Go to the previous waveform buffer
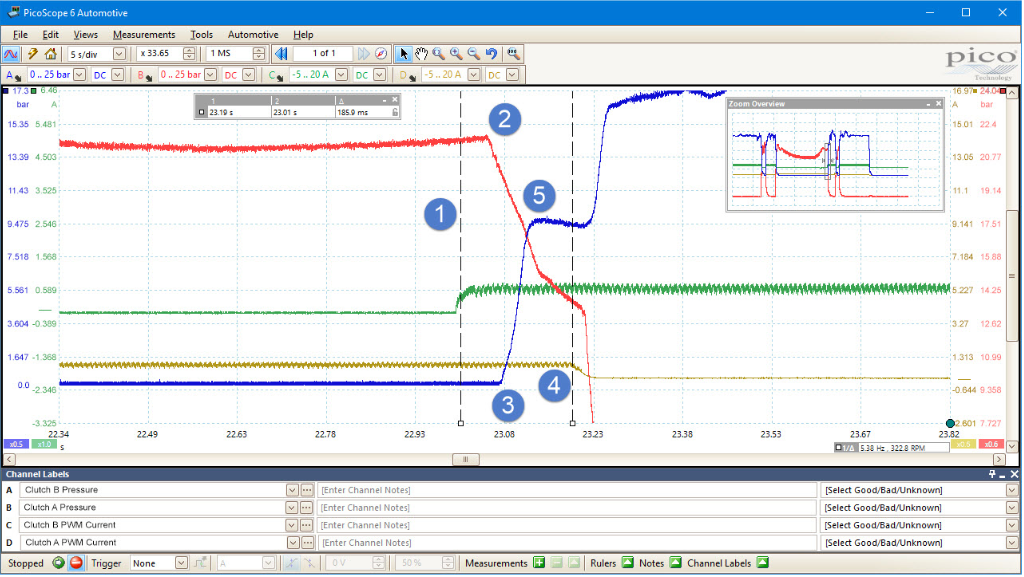 pos(281,54)
